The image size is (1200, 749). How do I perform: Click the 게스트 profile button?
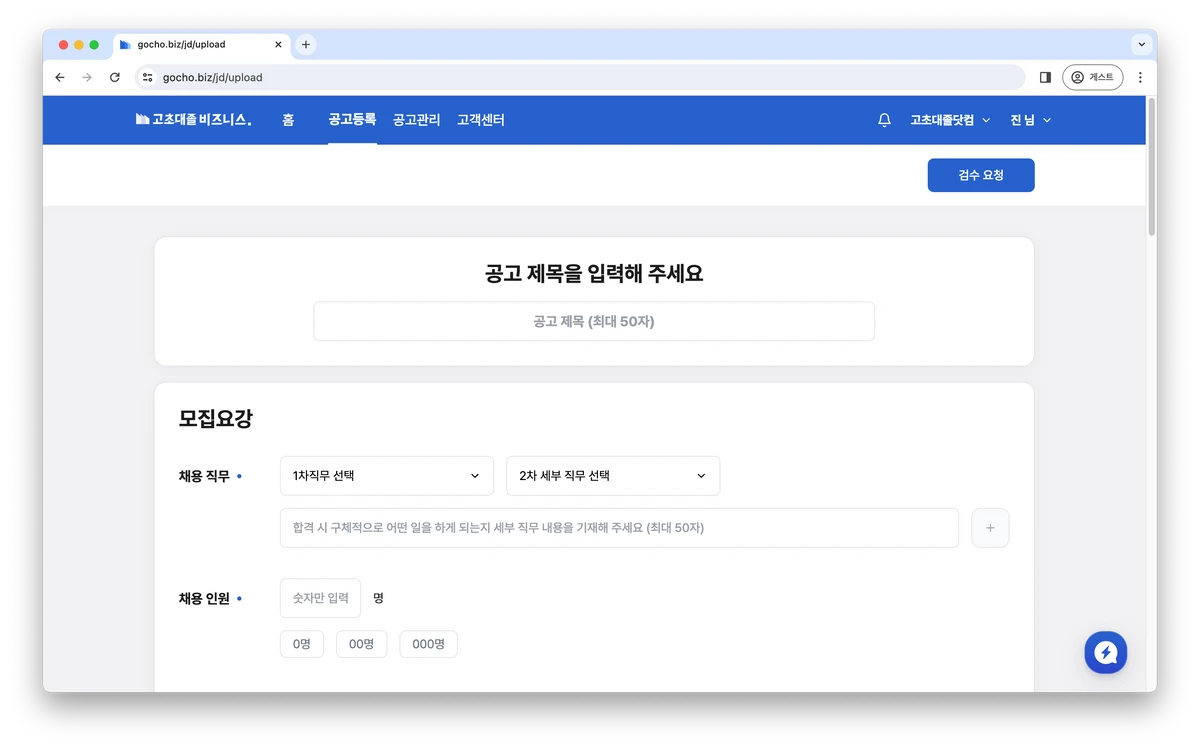1093,77
